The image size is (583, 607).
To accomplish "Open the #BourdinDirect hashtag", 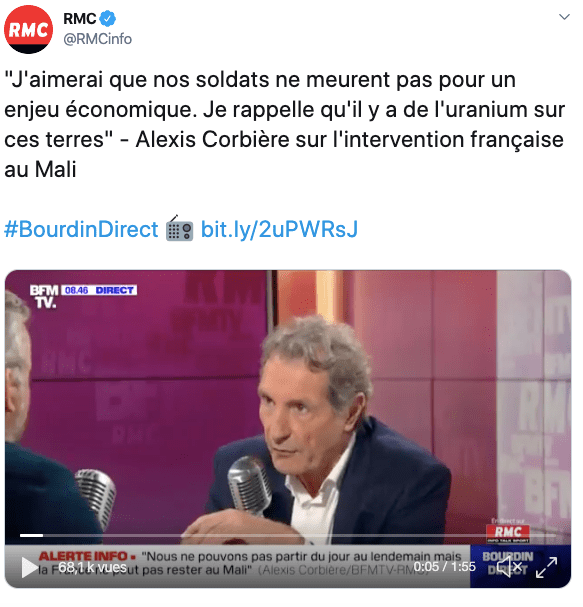I will tap(81, 229).
